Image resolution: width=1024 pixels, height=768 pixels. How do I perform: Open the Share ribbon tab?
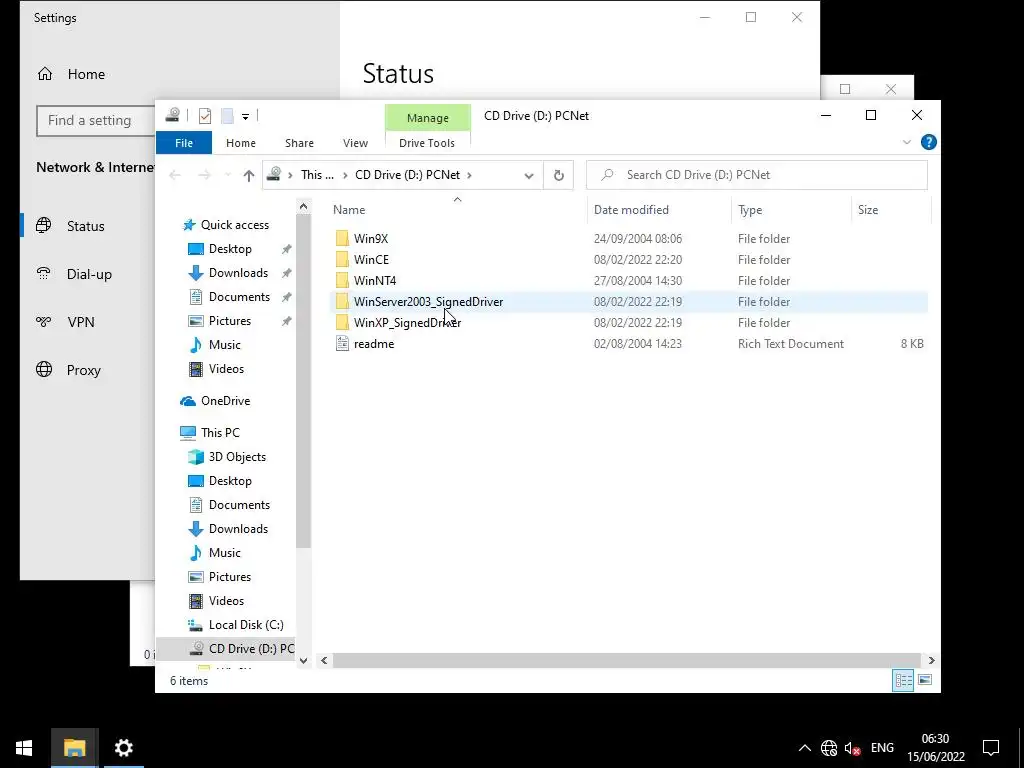click(x=299, y=142)
